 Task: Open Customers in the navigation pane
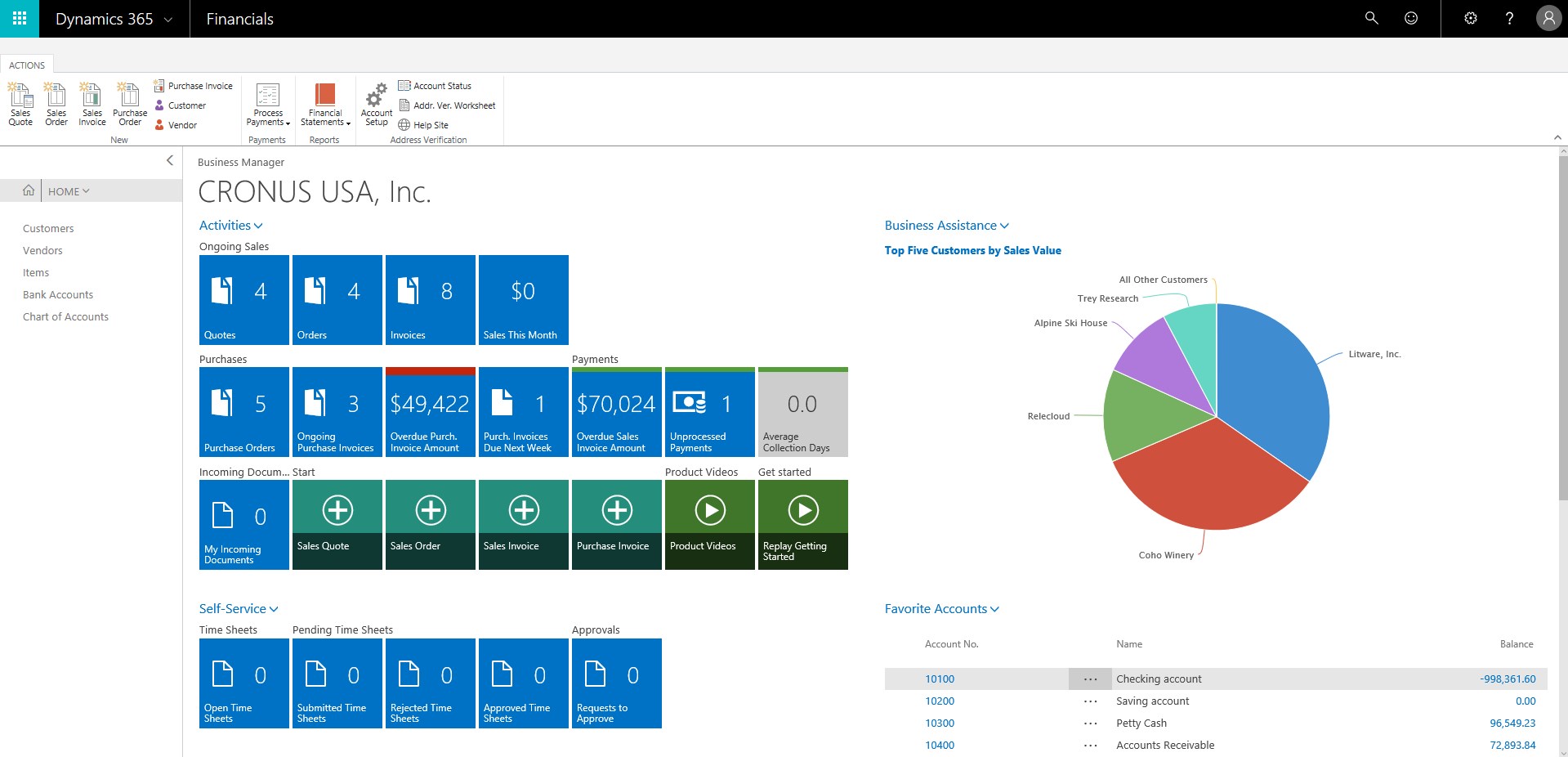click(x=48, y=229)
